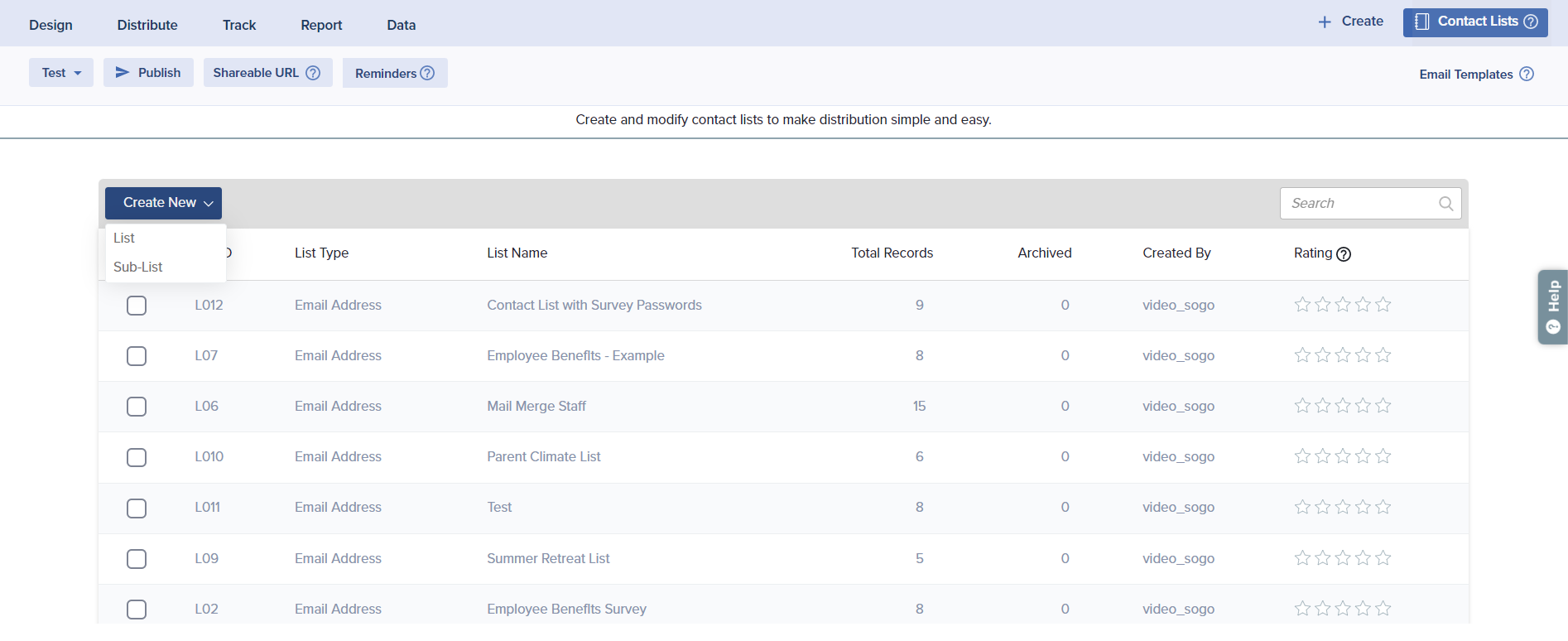Choose Sub-List from the Create New menu
The height and width of the screenshot is (641, 1568).
[x=138, y=267]
